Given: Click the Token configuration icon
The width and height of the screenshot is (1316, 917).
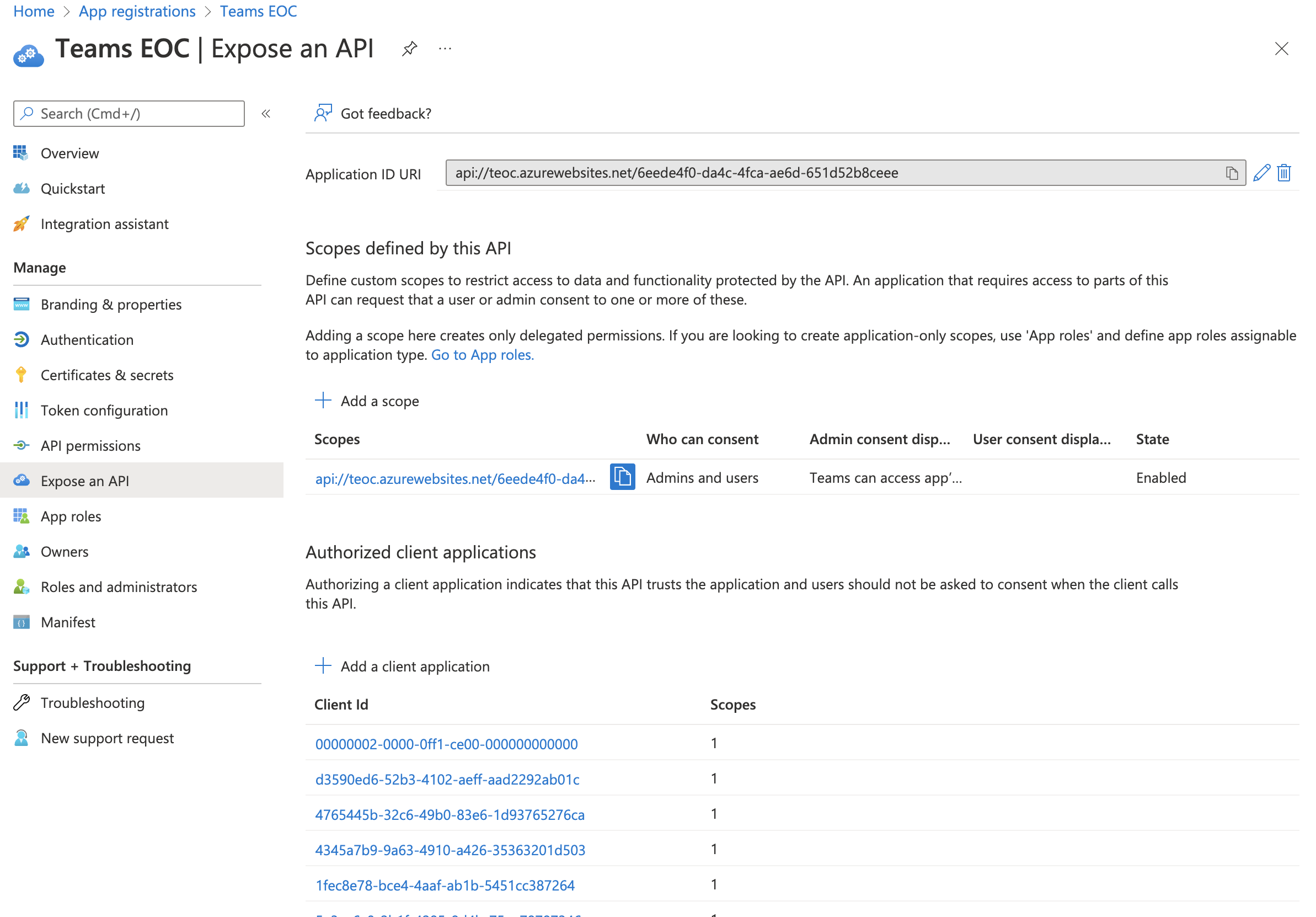Looking at the screenshot, I should (x=21, y=410).
